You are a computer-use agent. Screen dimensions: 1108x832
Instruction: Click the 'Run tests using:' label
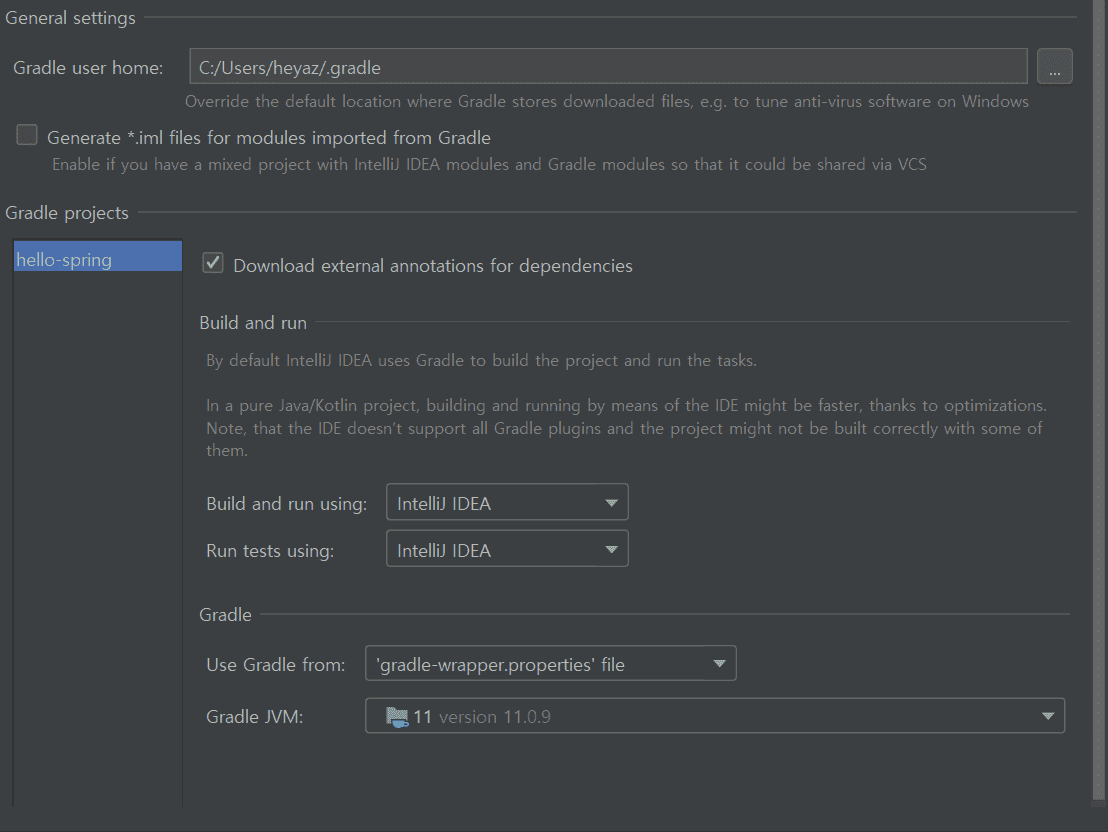pos(270,551)
